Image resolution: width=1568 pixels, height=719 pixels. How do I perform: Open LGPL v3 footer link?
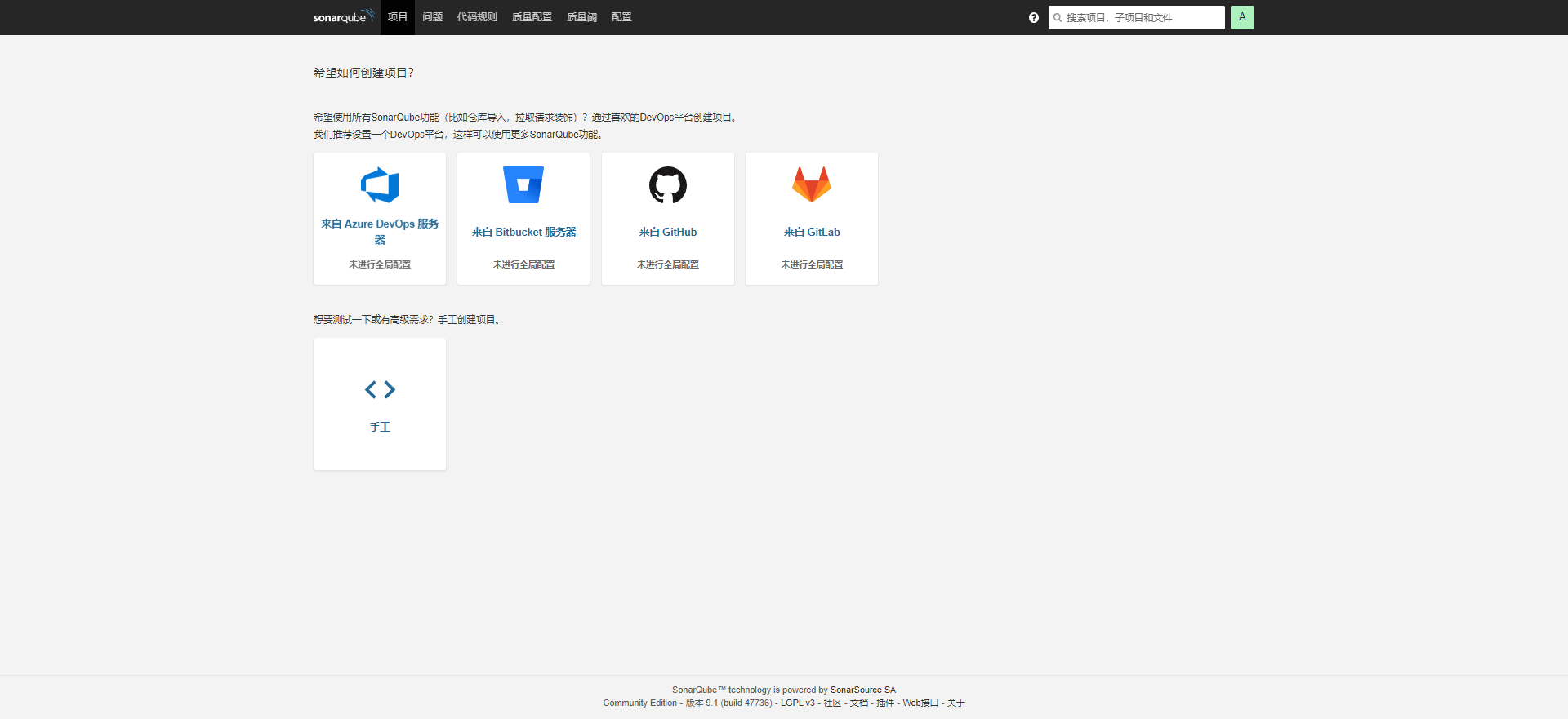point(798,703)
